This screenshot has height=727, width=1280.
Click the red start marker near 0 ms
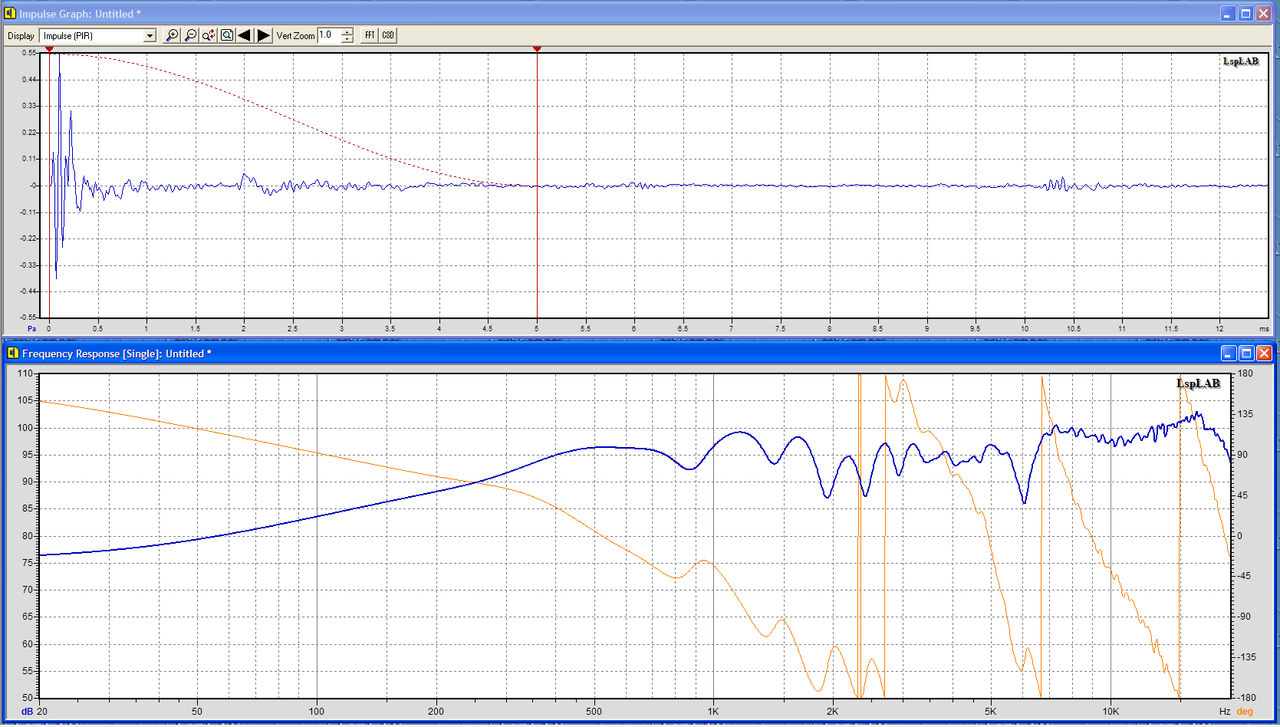49,48
